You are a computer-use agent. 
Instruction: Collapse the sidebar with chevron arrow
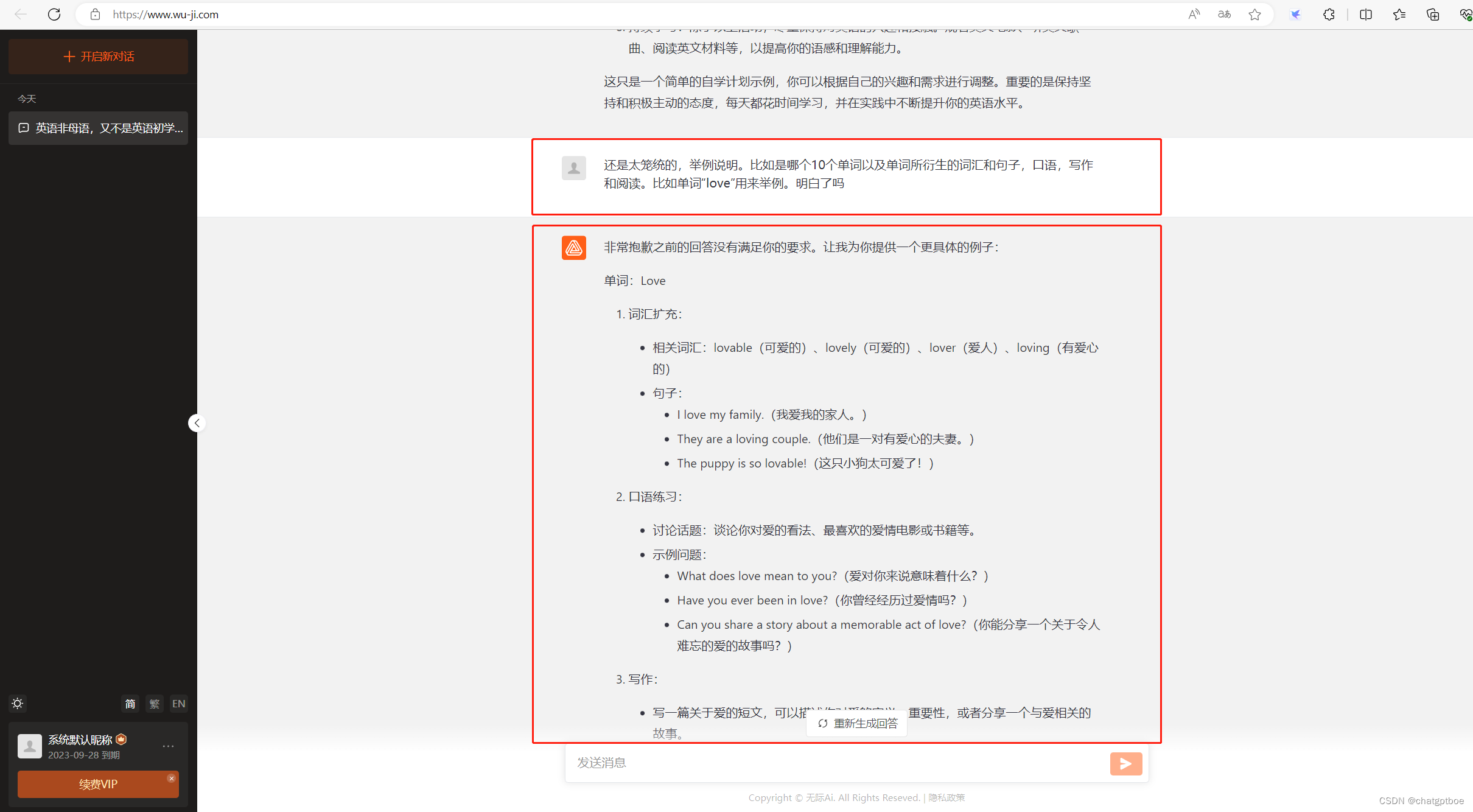click(x=197, y=423)
